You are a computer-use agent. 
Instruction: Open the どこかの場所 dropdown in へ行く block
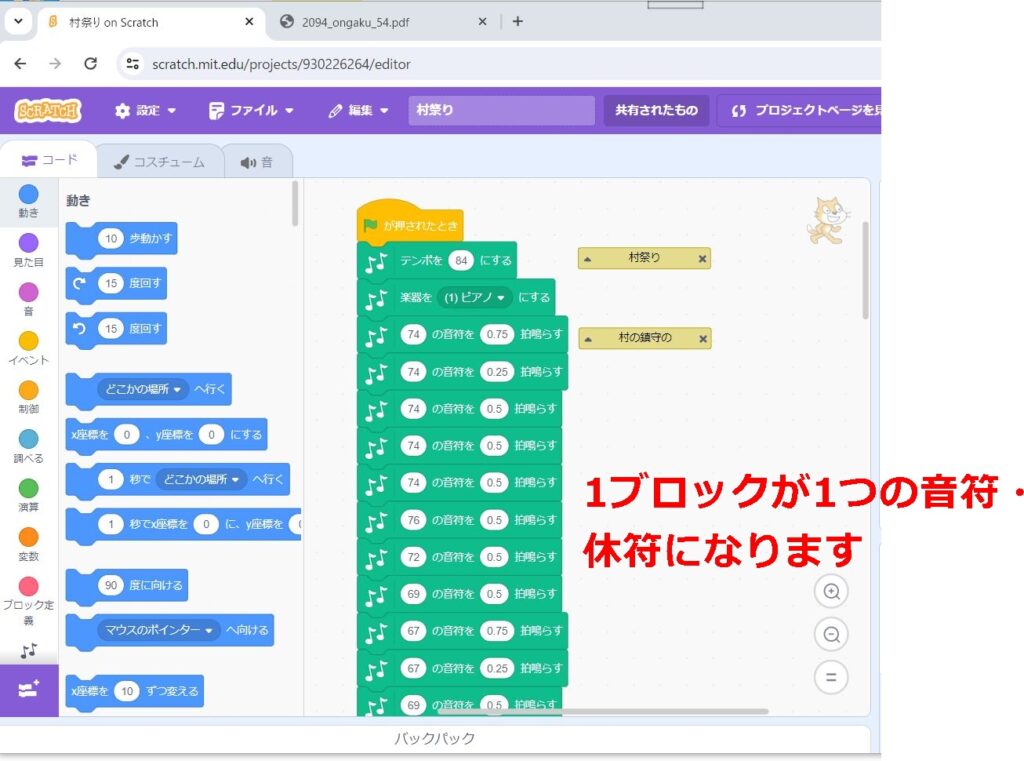pos(179,389)
